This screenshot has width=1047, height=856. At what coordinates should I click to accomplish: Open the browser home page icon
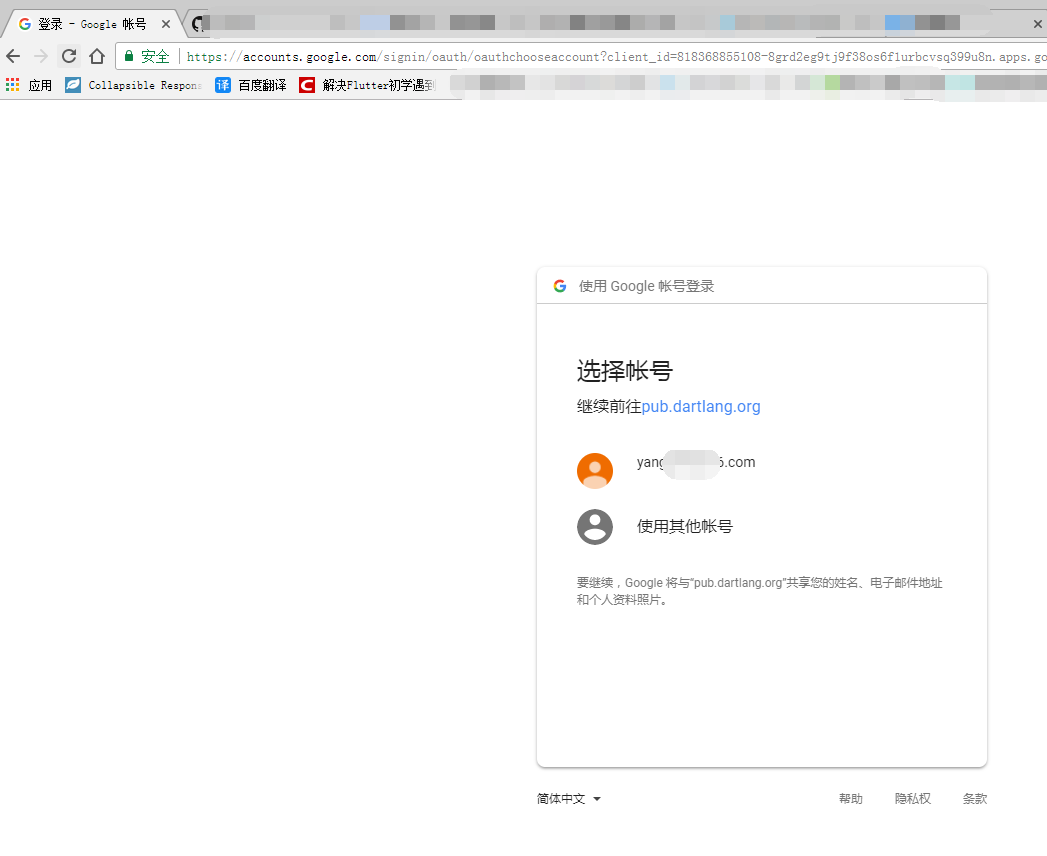pos(97,56)
